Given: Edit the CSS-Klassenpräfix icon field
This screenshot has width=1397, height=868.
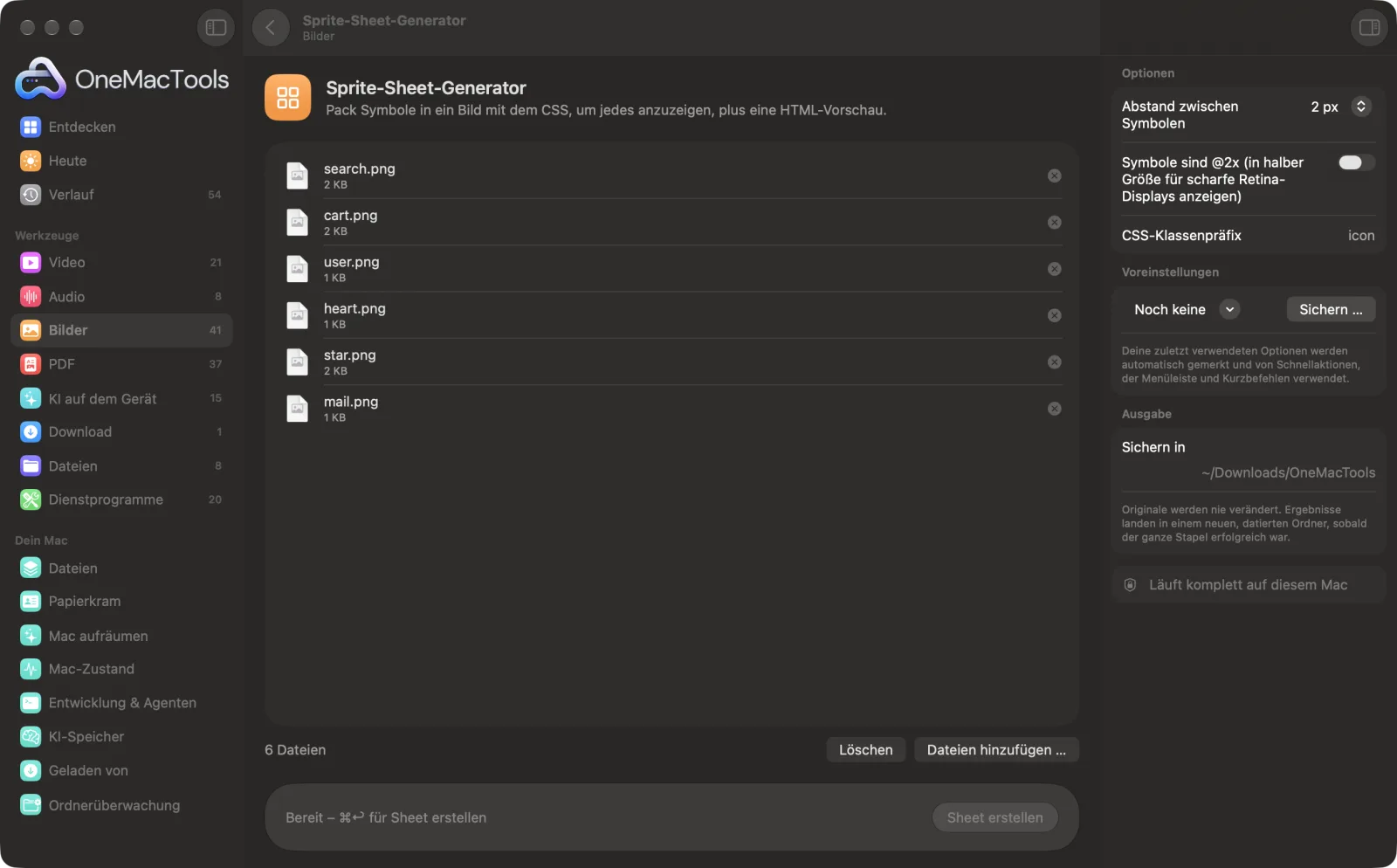Looking at the screenshot, I should click(1360, 236).
